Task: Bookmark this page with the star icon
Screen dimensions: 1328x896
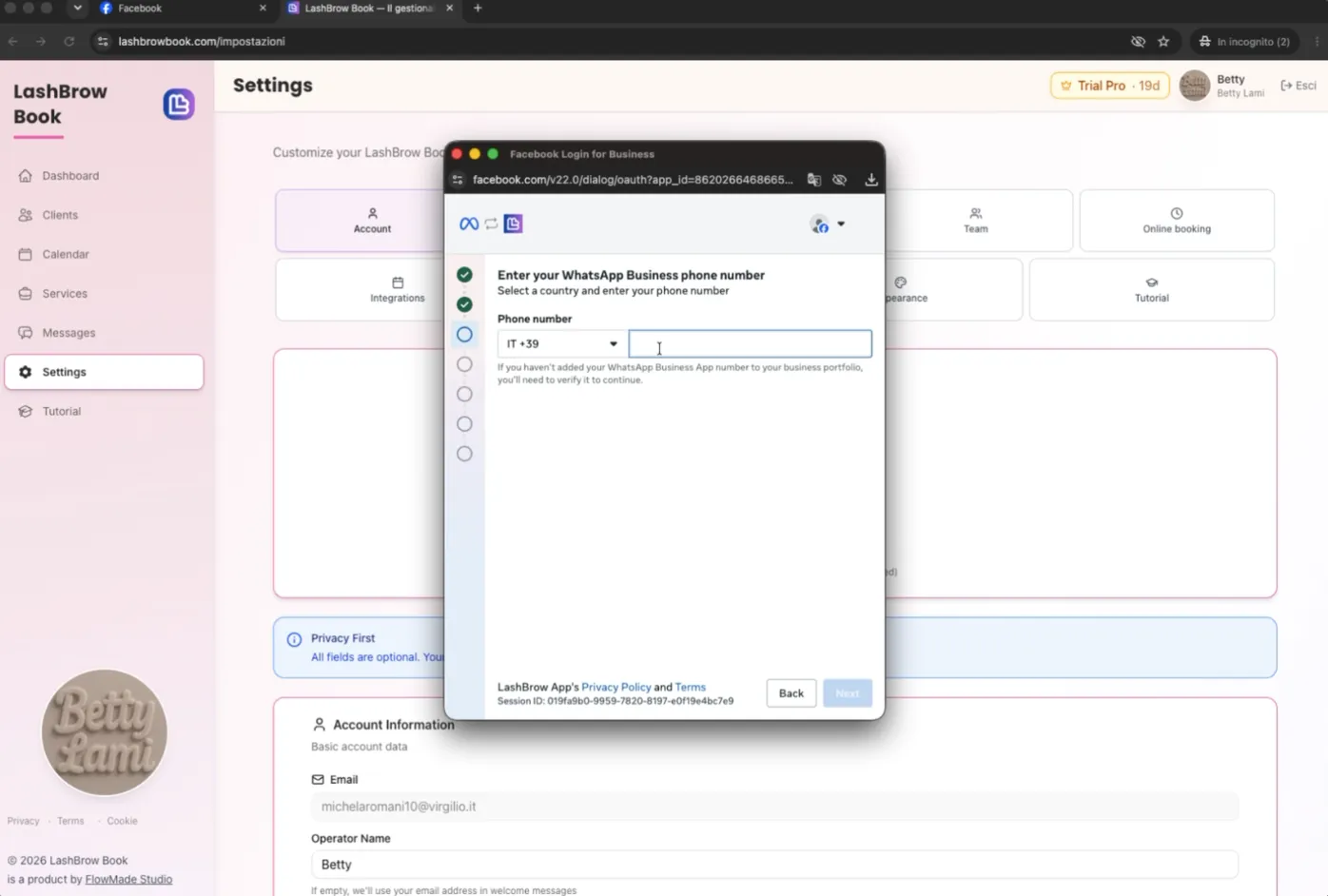Action: (x=1163, y=41)
